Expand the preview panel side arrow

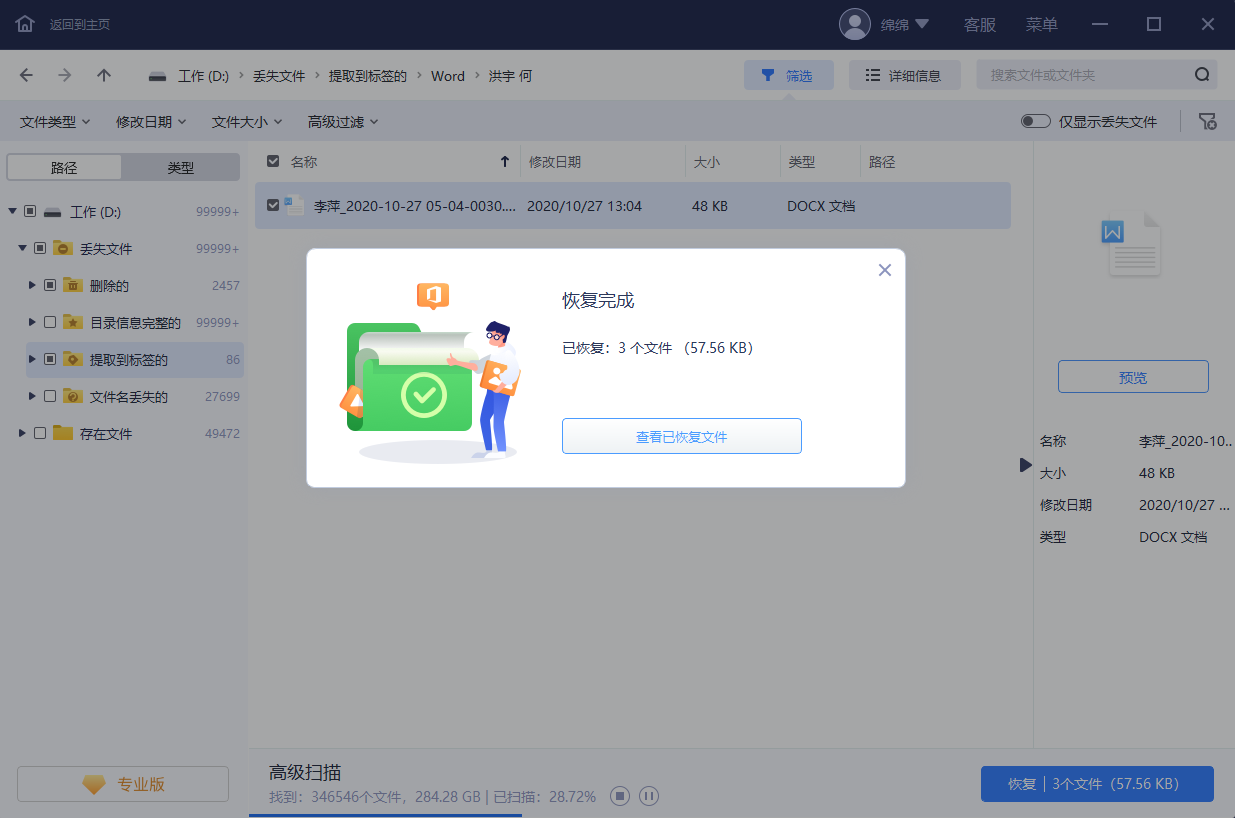pos(1025,465)
